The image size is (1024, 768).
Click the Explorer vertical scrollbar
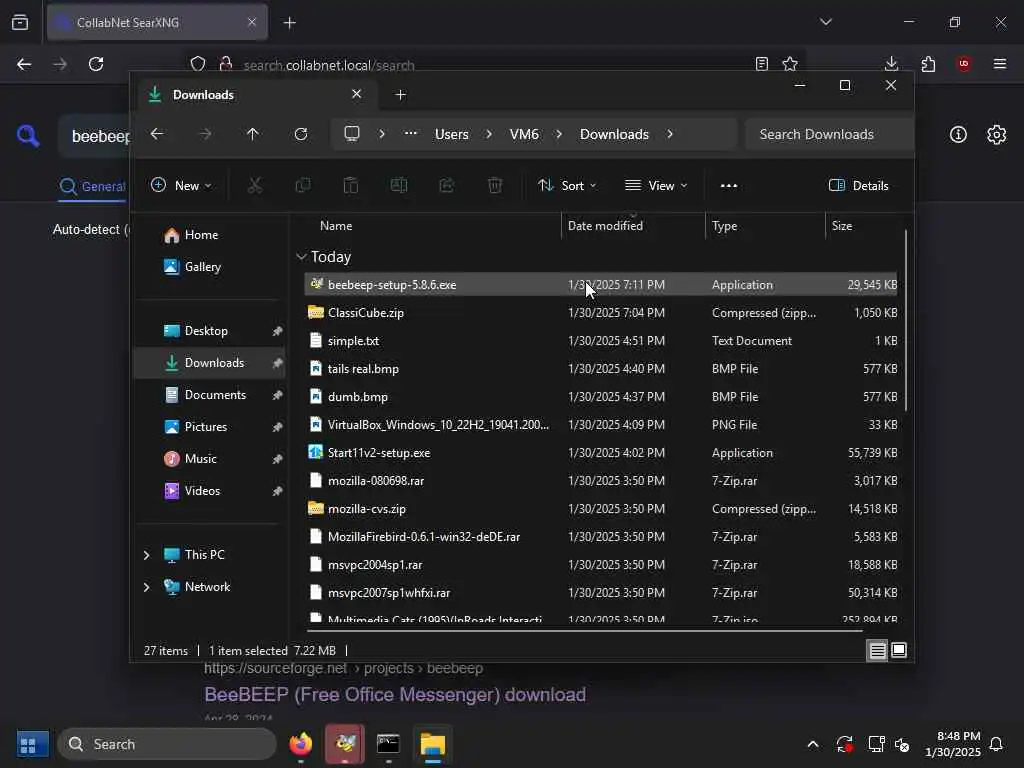click(906, 320)
